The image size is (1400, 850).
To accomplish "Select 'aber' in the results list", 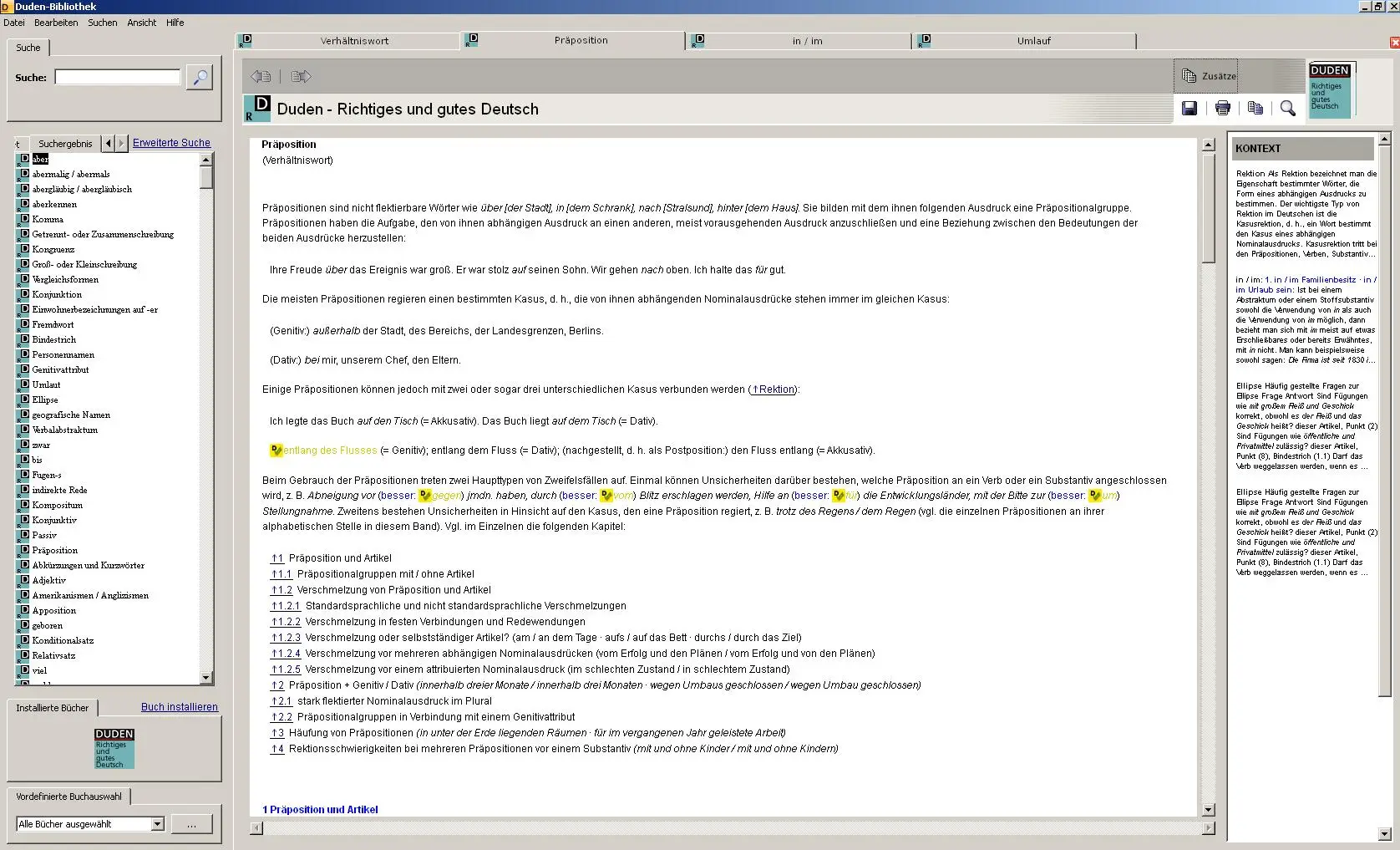I will point(40,159).
